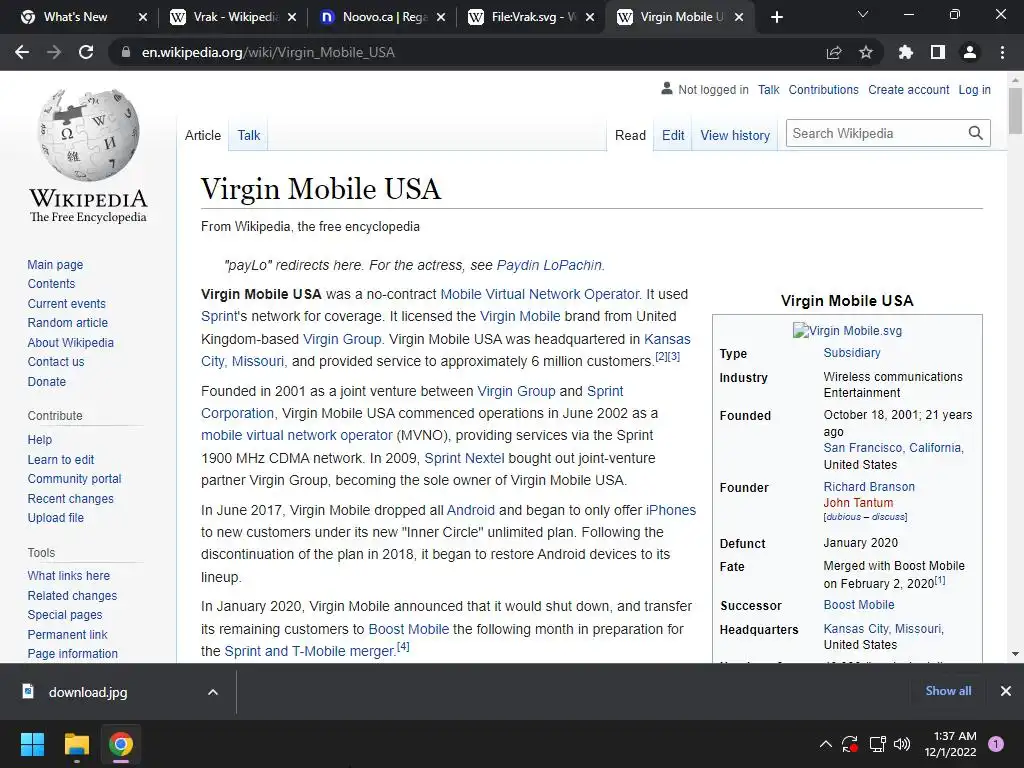The width and height of the screenshot is (1024, 768).
Task: Click Show all downloads
Action: click(948, 690)
